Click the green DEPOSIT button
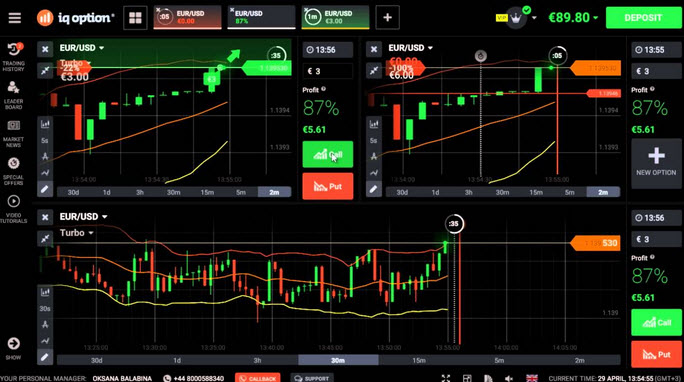Viewport: 684px width, 382px height. pos(643,18)
